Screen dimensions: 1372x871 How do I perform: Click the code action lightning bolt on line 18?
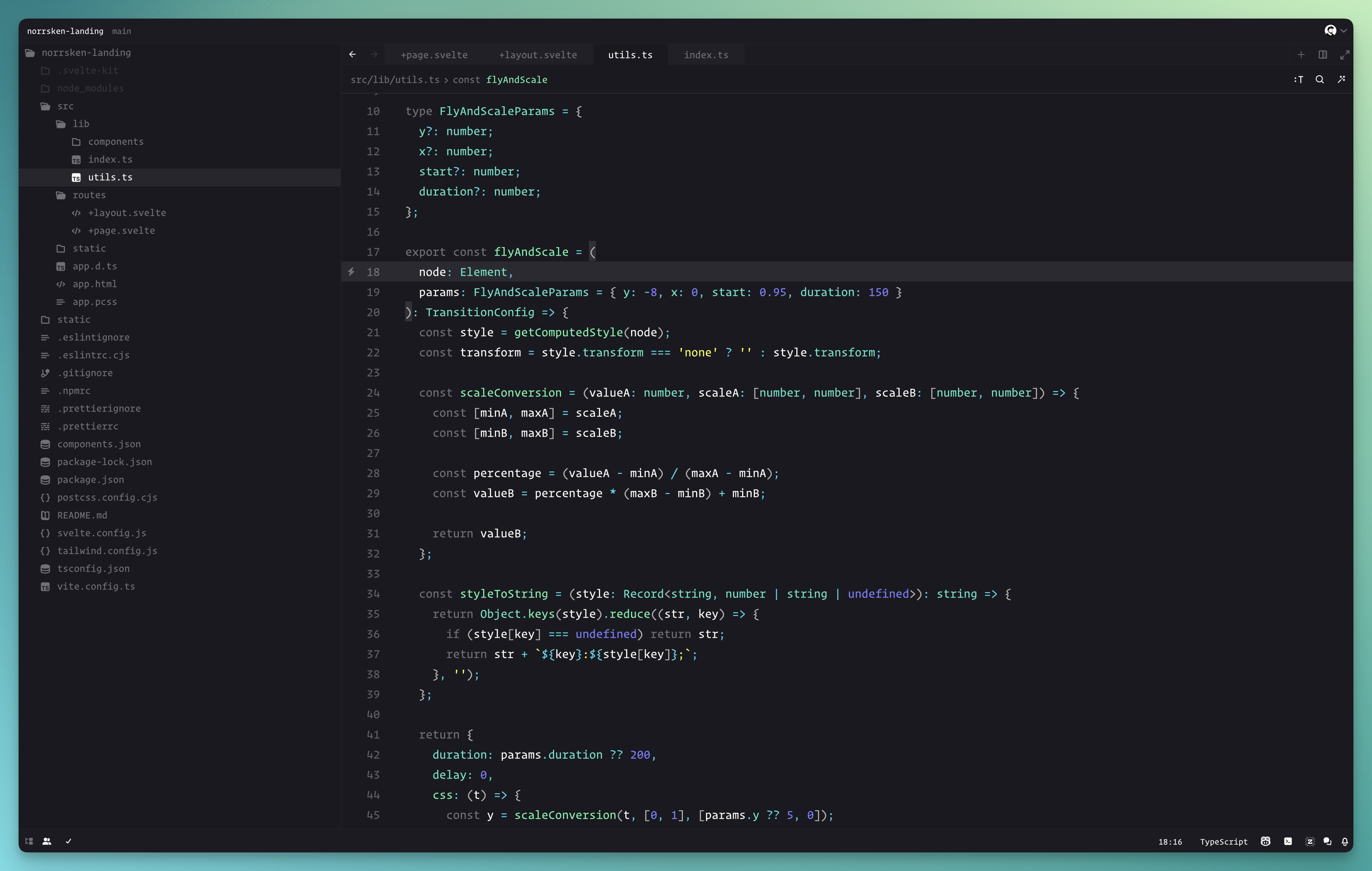tap(351, 272)
